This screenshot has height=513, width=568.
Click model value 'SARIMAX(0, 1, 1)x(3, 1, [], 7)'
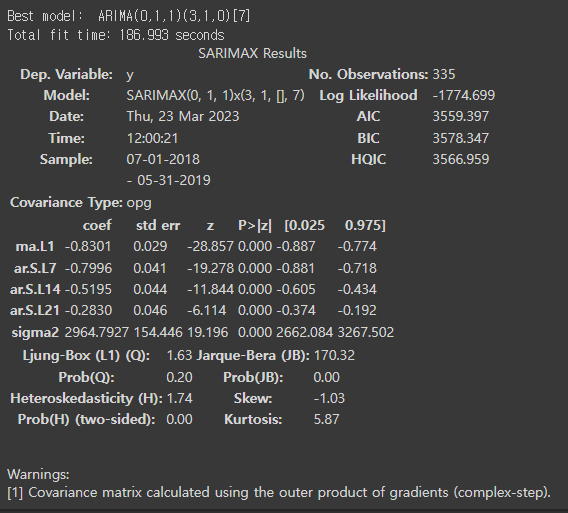pyautogui.click(x=216, y=96)
